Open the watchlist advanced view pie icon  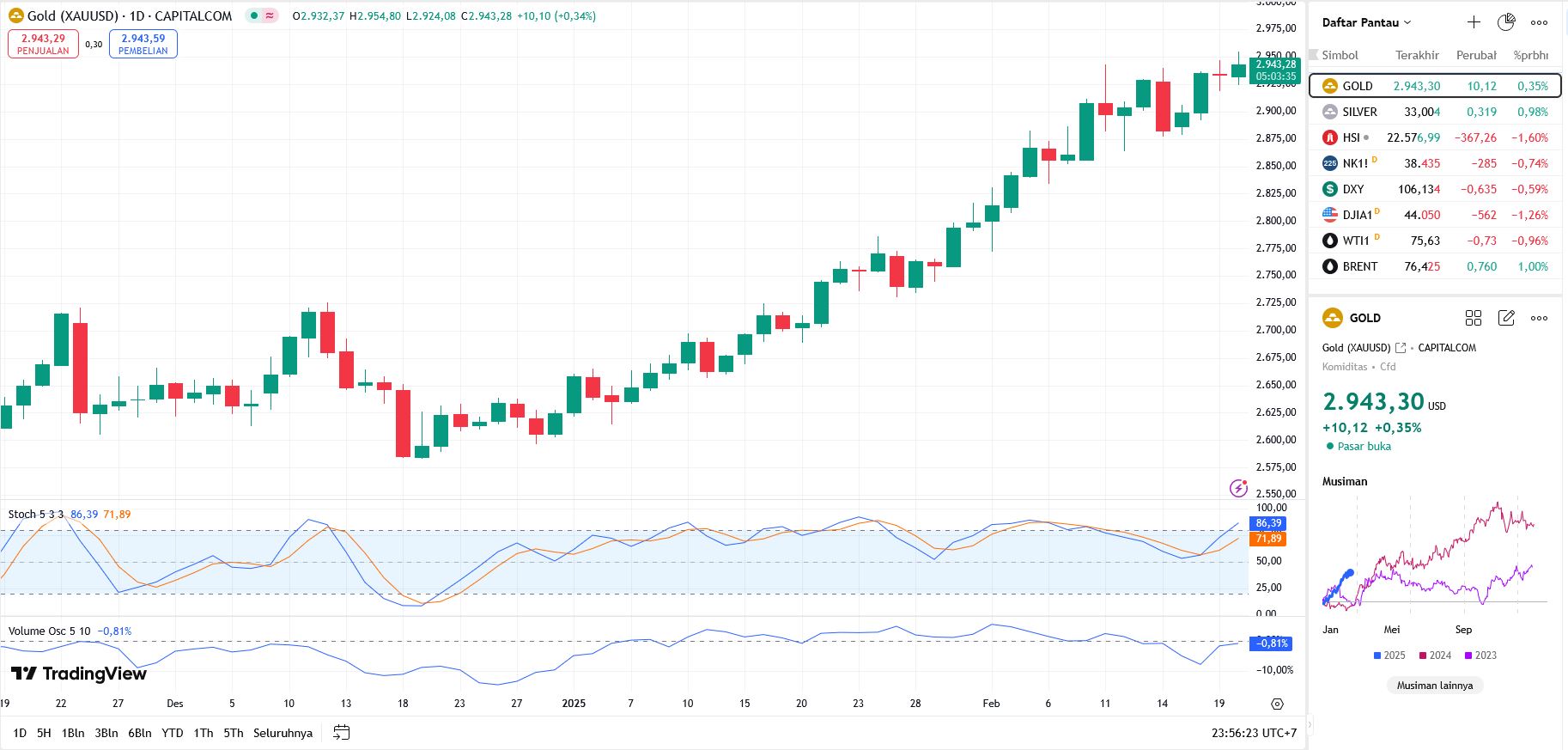tap(1506, 22)
